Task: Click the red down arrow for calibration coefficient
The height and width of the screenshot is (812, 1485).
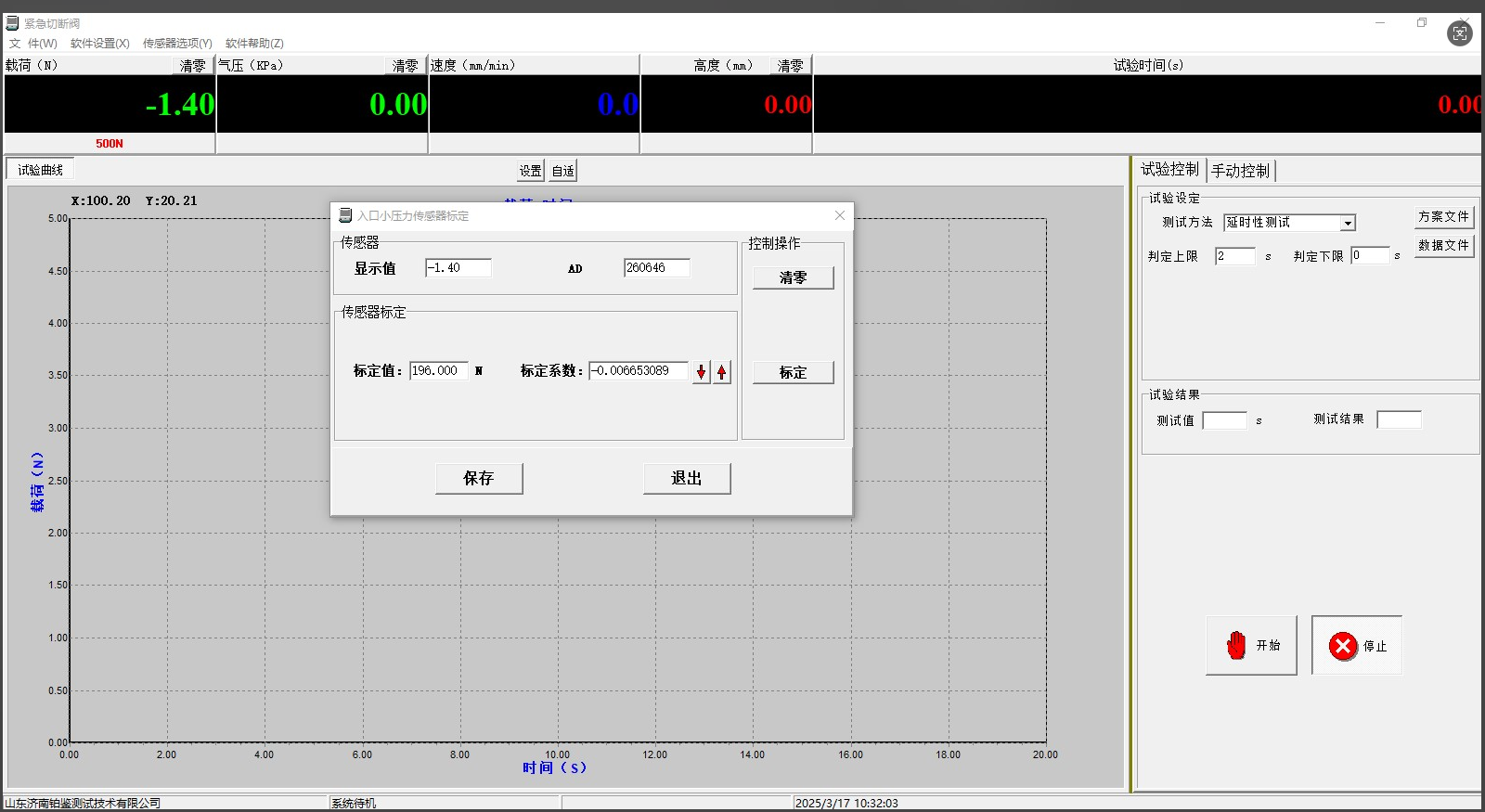Action: coord(701,372)
